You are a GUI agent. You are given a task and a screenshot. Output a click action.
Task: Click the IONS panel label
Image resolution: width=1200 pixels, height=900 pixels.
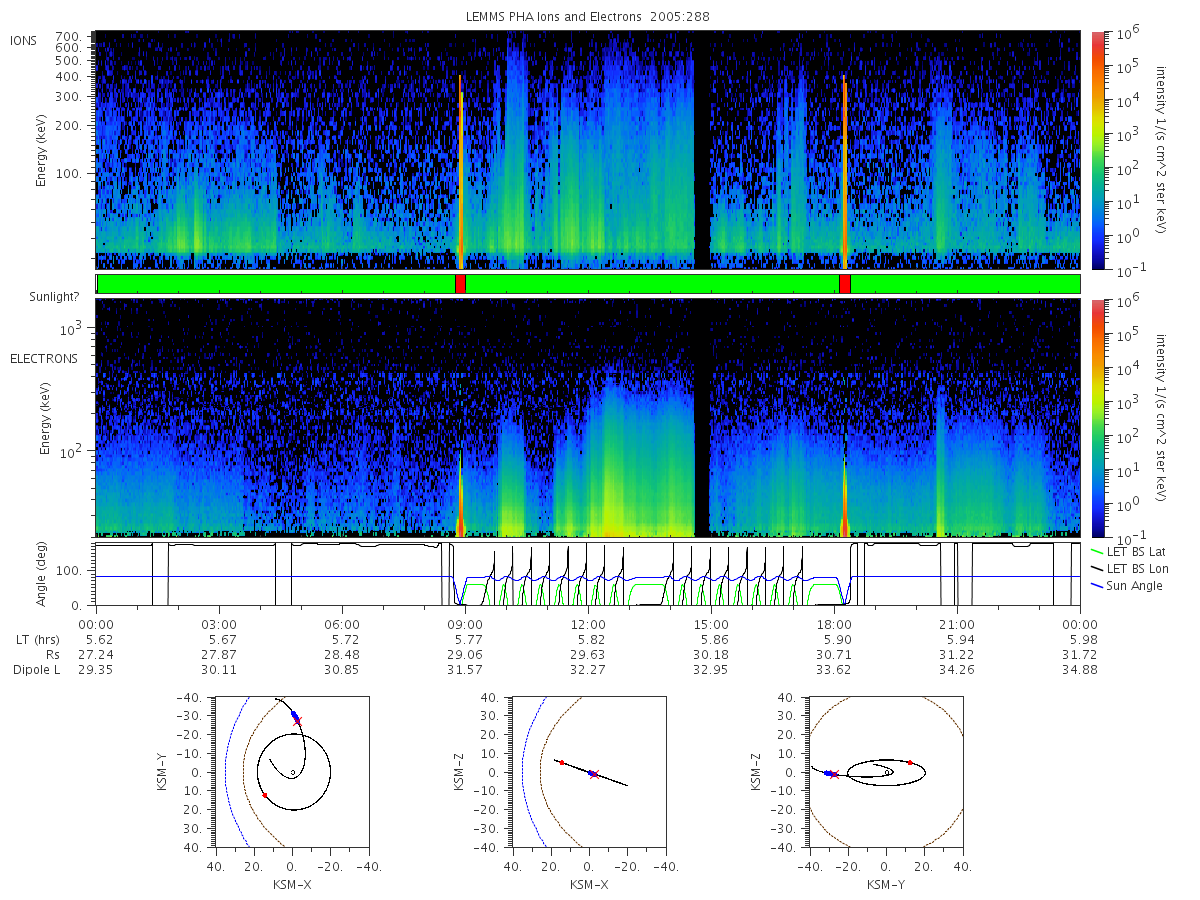23,40
